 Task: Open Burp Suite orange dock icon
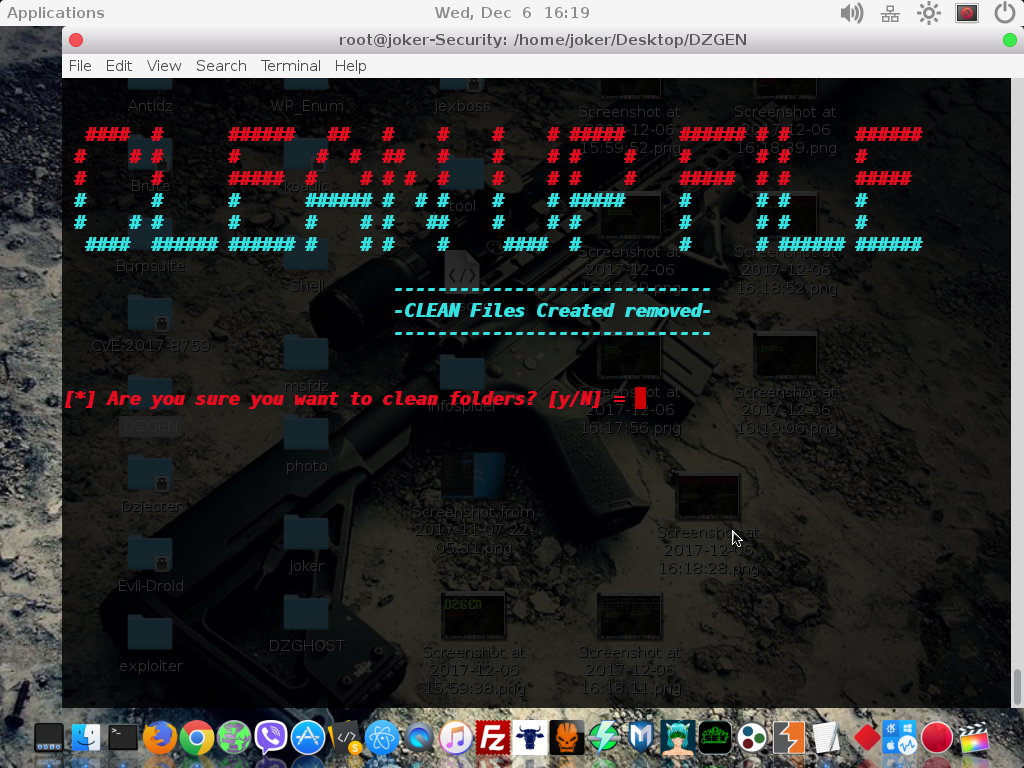(x=789, y=738)
